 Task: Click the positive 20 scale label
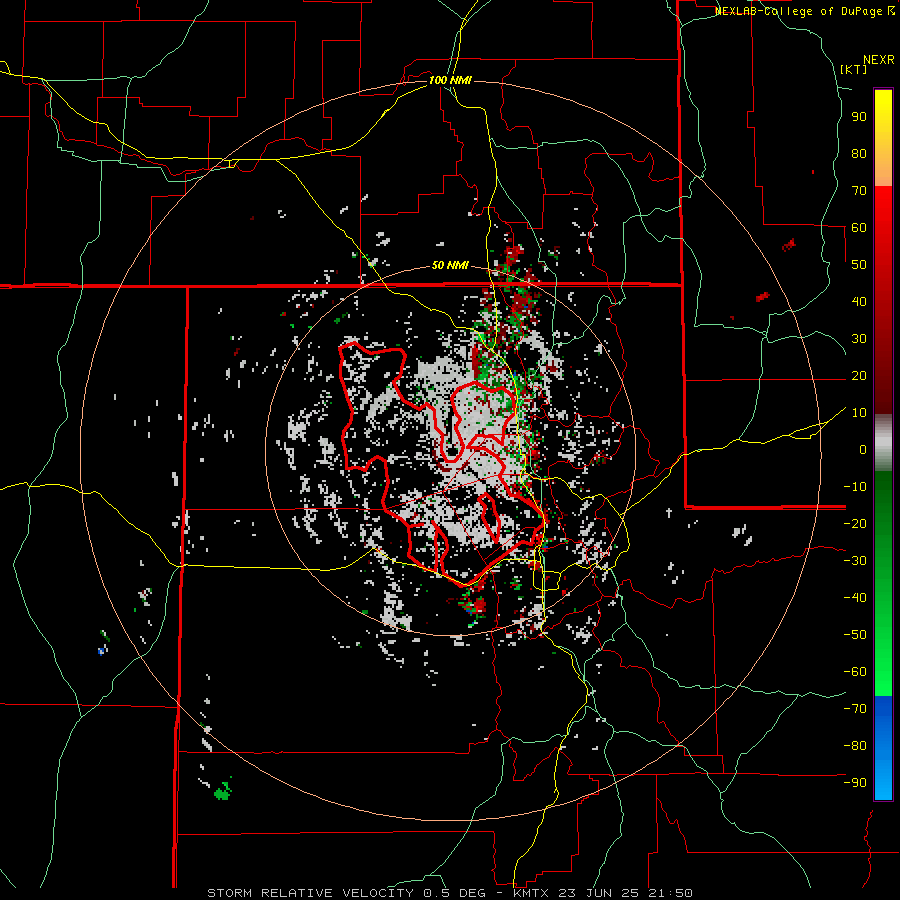click(859, 375)
